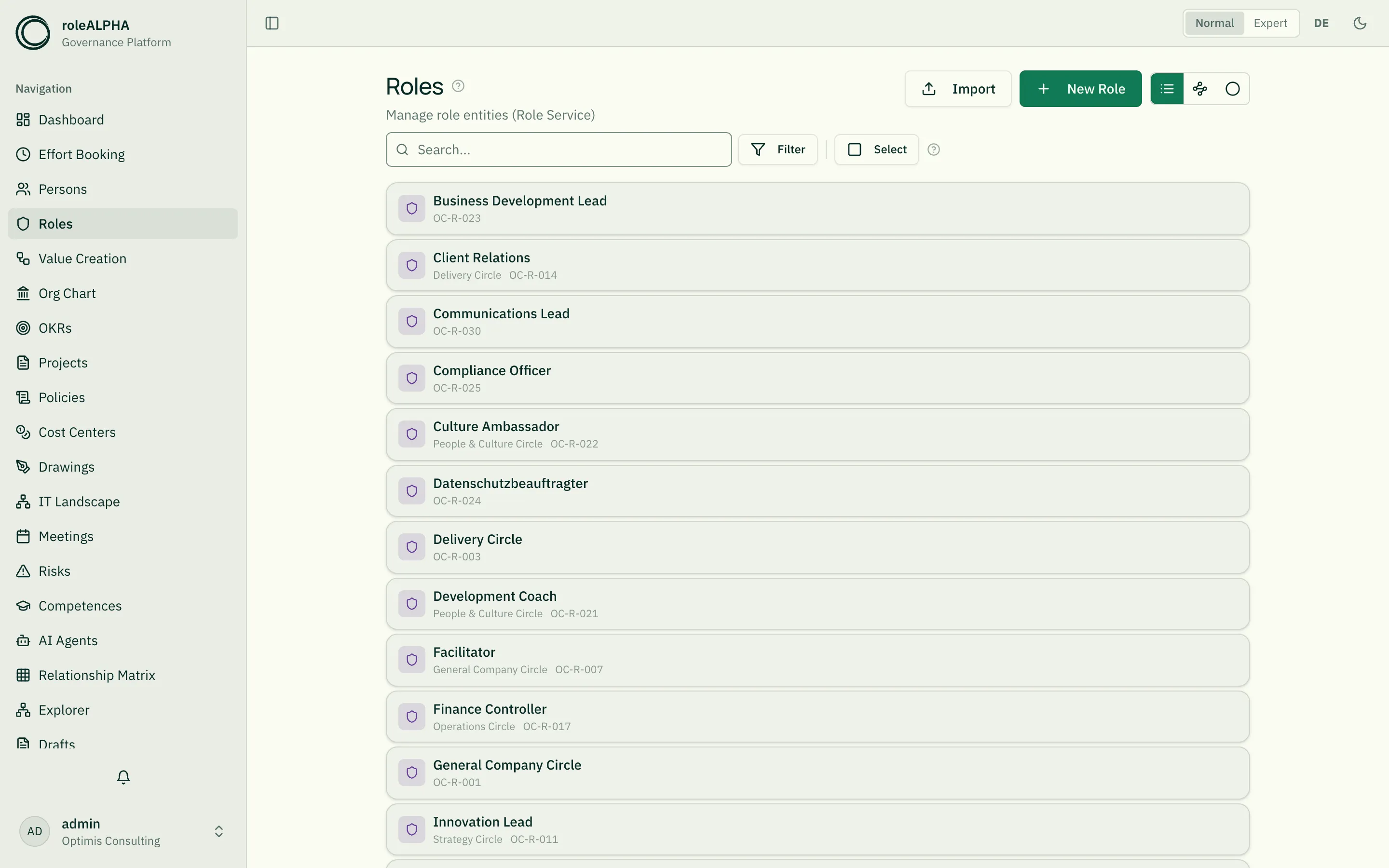Go to Risks page

(x=123, y=571)
